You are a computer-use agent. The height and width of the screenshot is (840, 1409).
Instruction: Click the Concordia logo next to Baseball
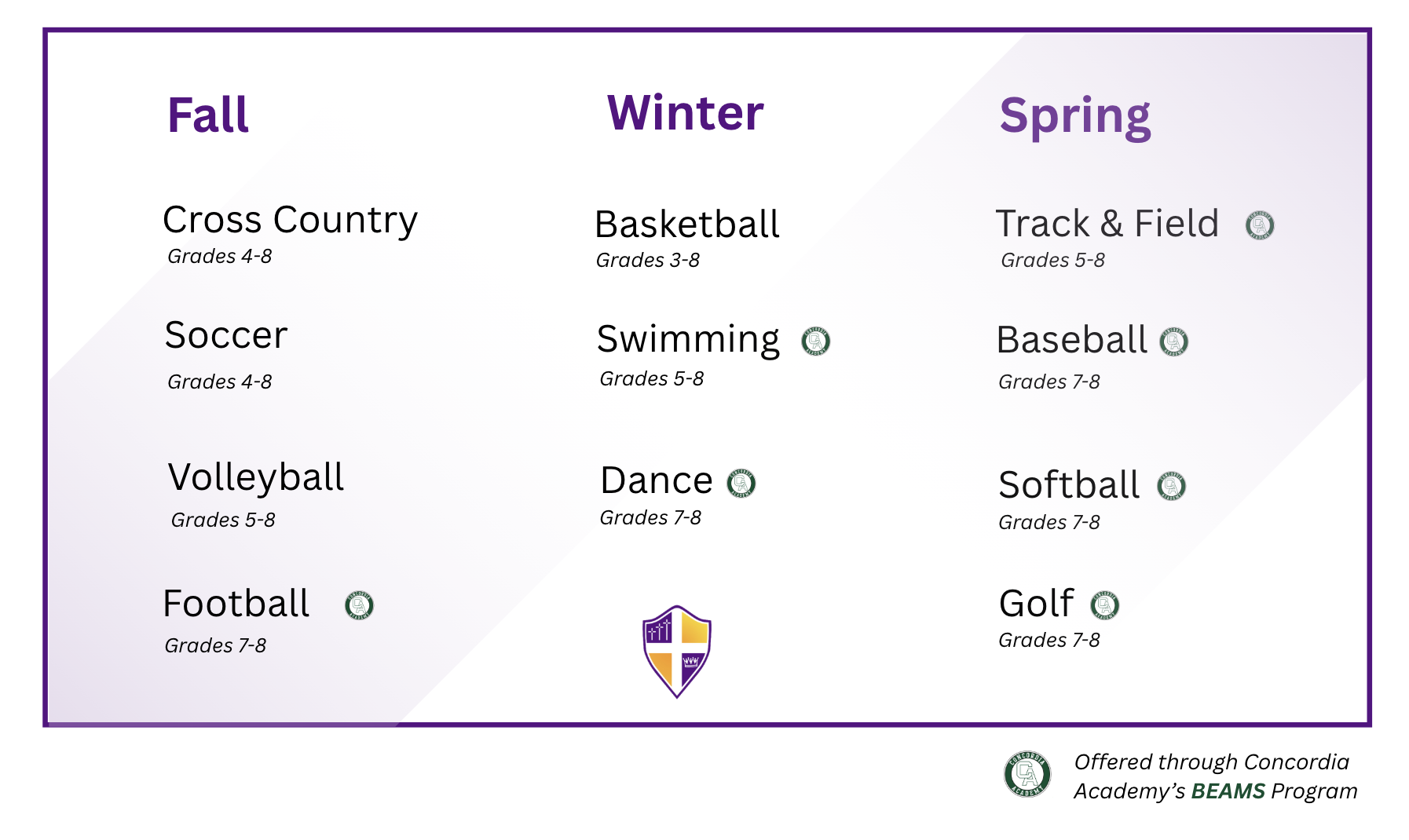[x=1173, y=341]
